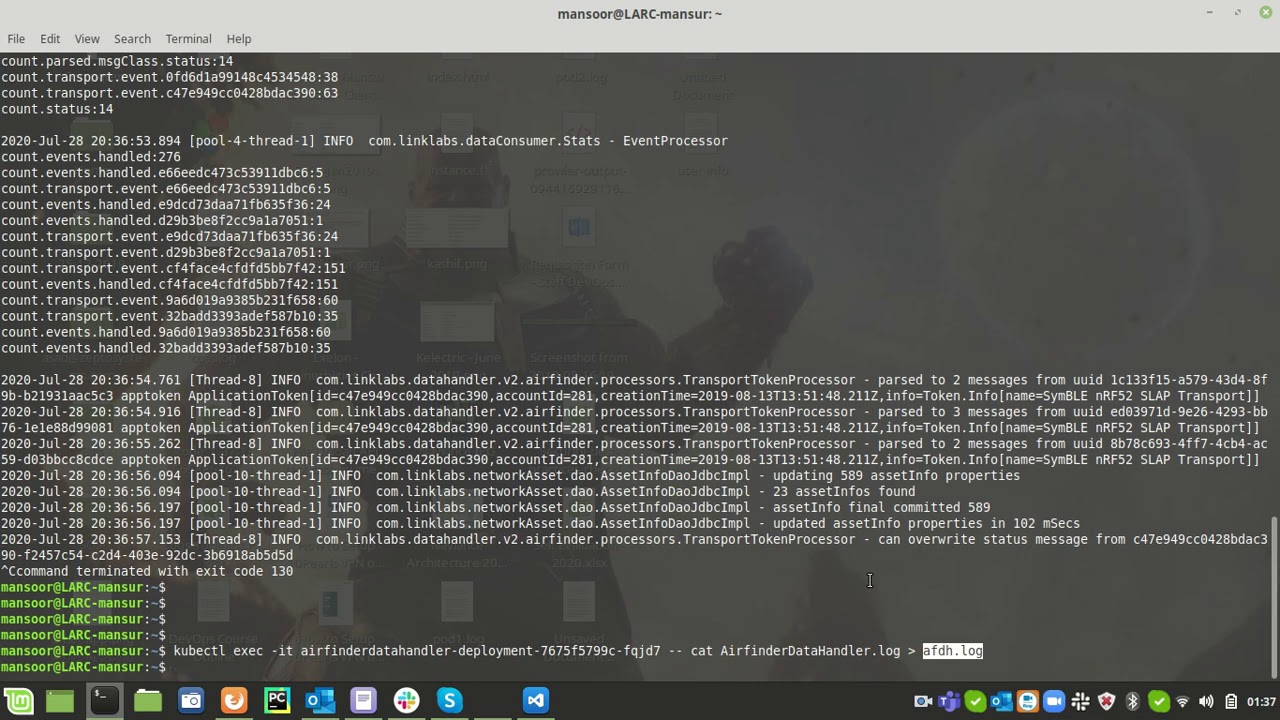Click the window title 'mansoor@LARC-mansur: ~'
The image size is (1280, 720).
pyautogui.click(x=640, y=14)
